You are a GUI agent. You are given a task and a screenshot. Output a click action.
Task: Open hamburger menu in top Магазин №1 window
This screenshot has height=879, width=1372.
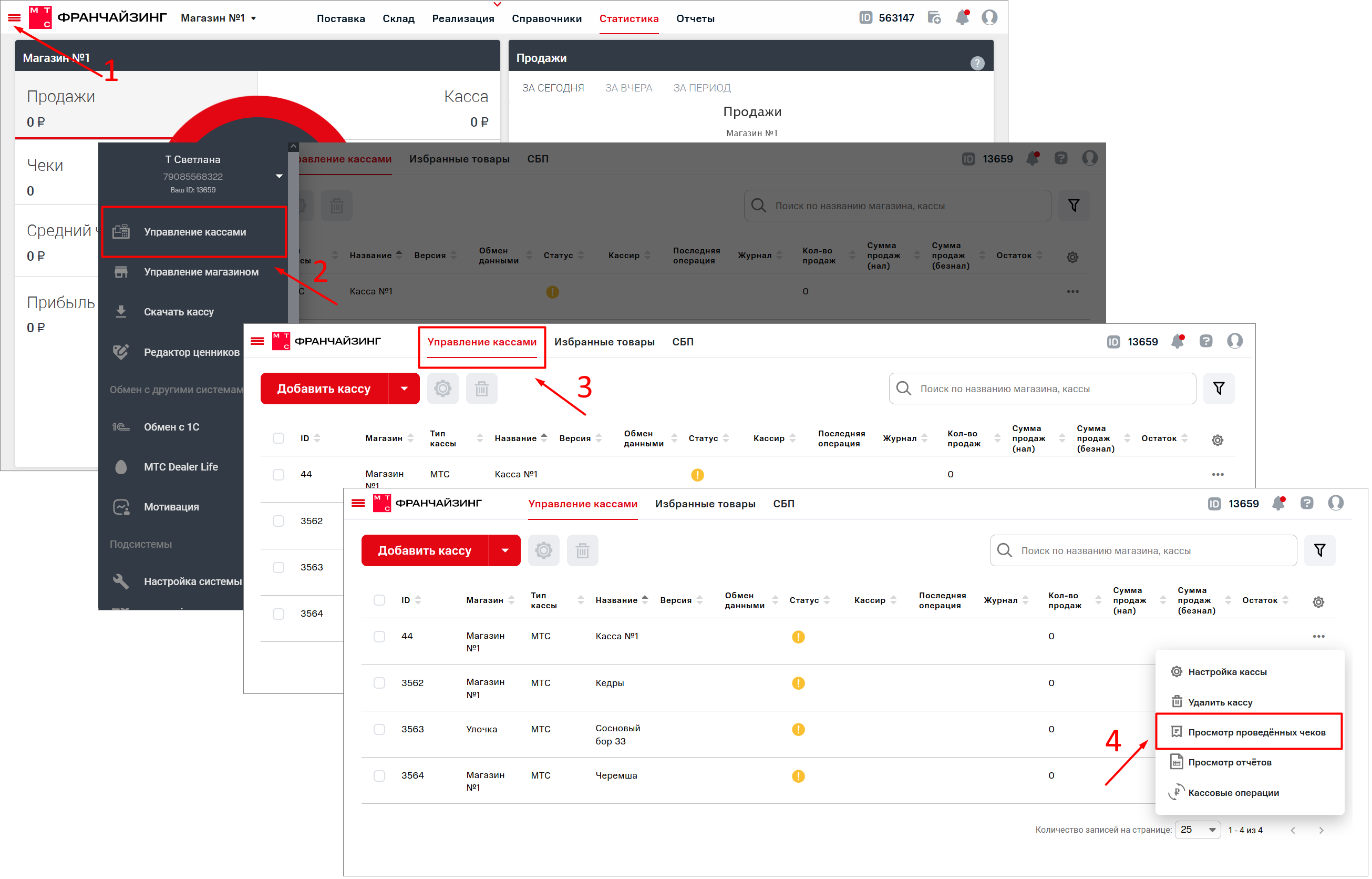(x=14, y=18)
